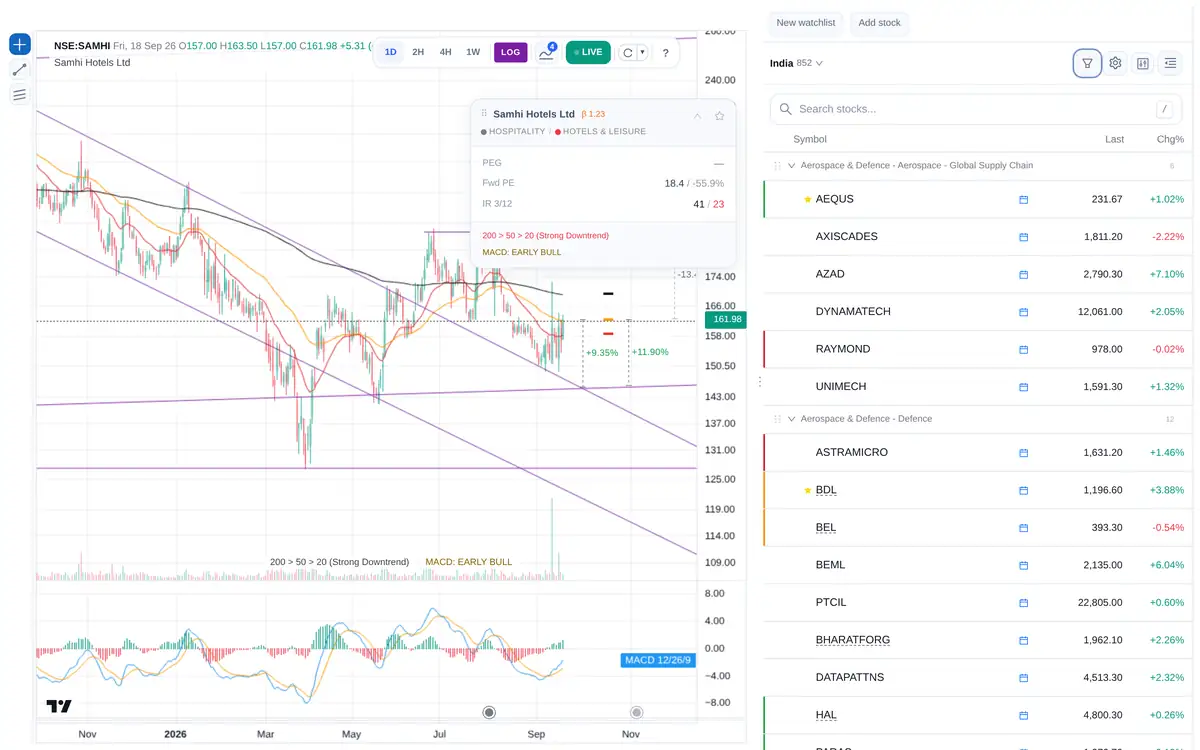Click the blue plus crosshair tool
This screenshot has height=750, width=1200.
click(x=20, y=44)
